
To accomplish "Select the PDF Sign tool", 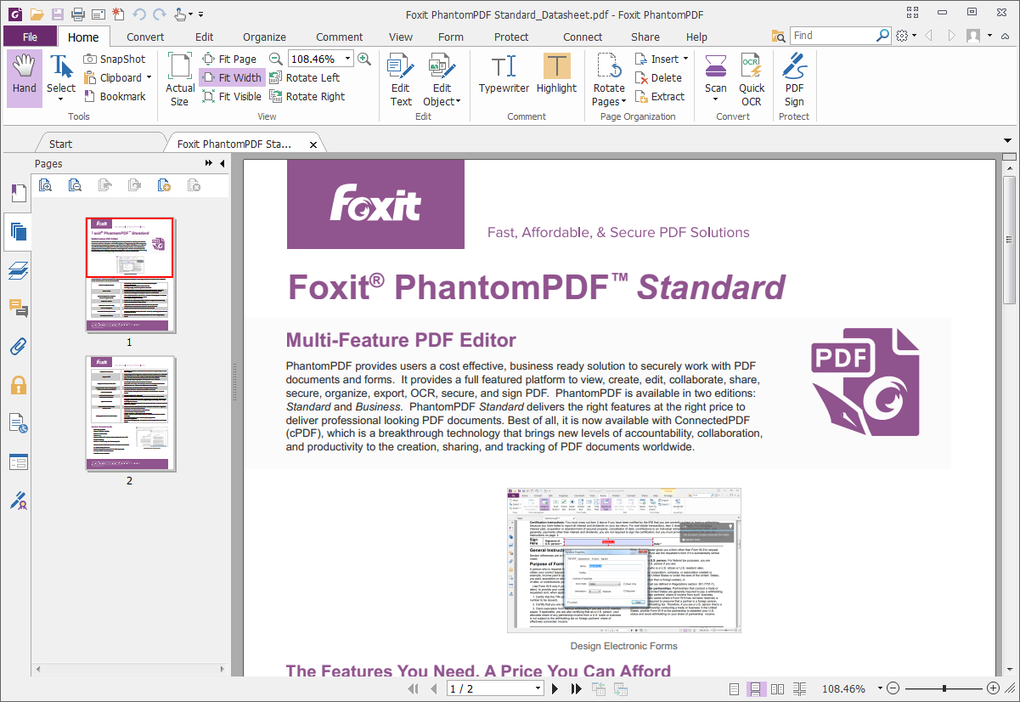I will click(793, 77).
